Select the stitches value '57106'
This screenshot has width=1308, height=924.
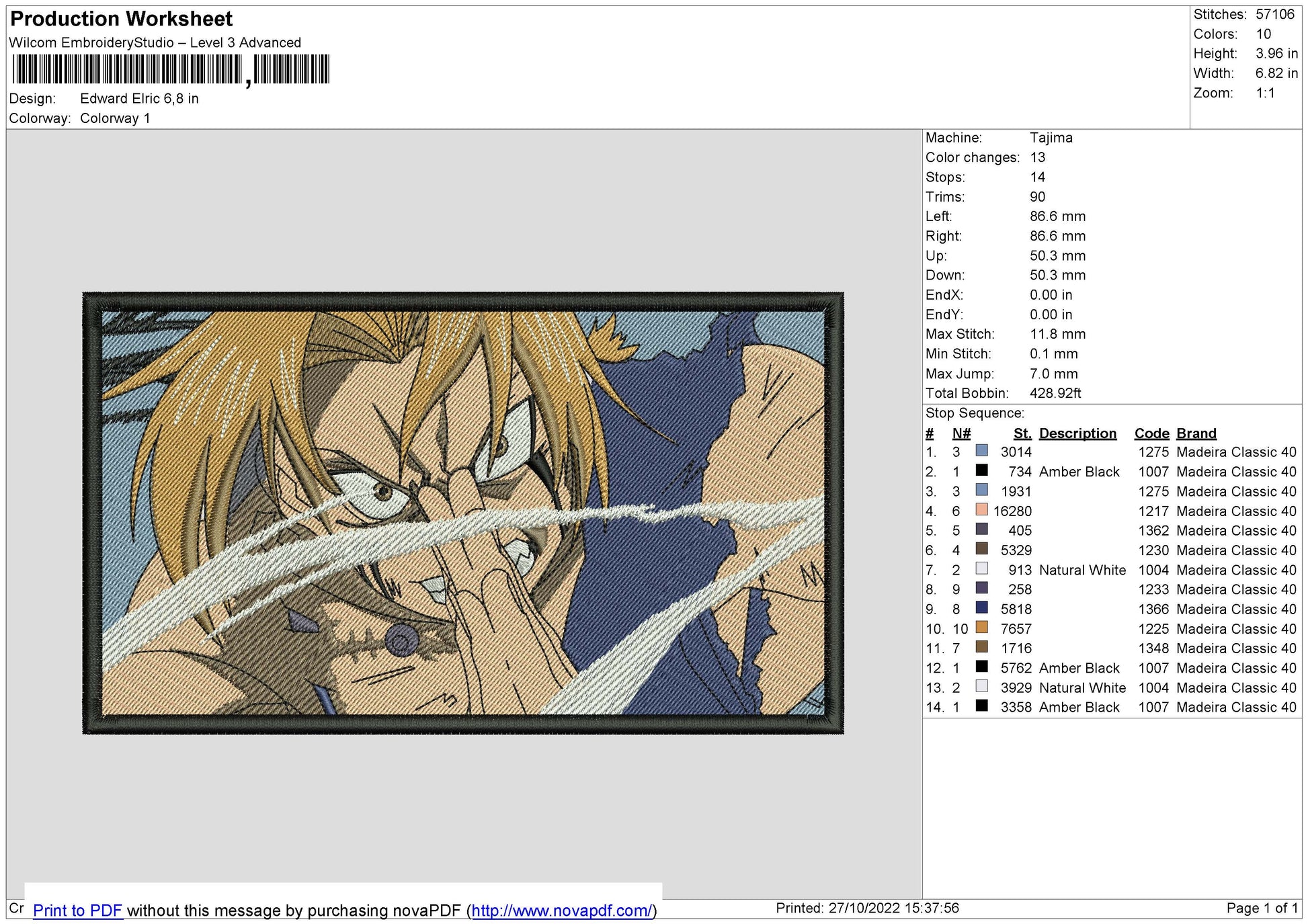1275,14
